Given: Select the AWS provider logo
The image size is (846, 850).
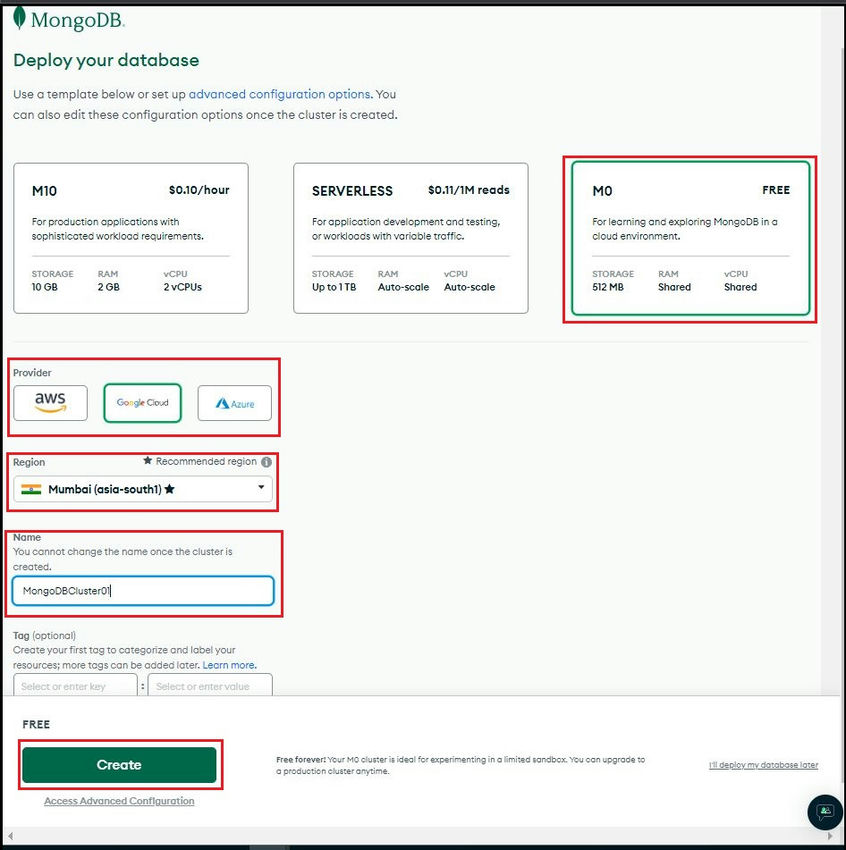Looking at the screenshot, I should [50, 402].
